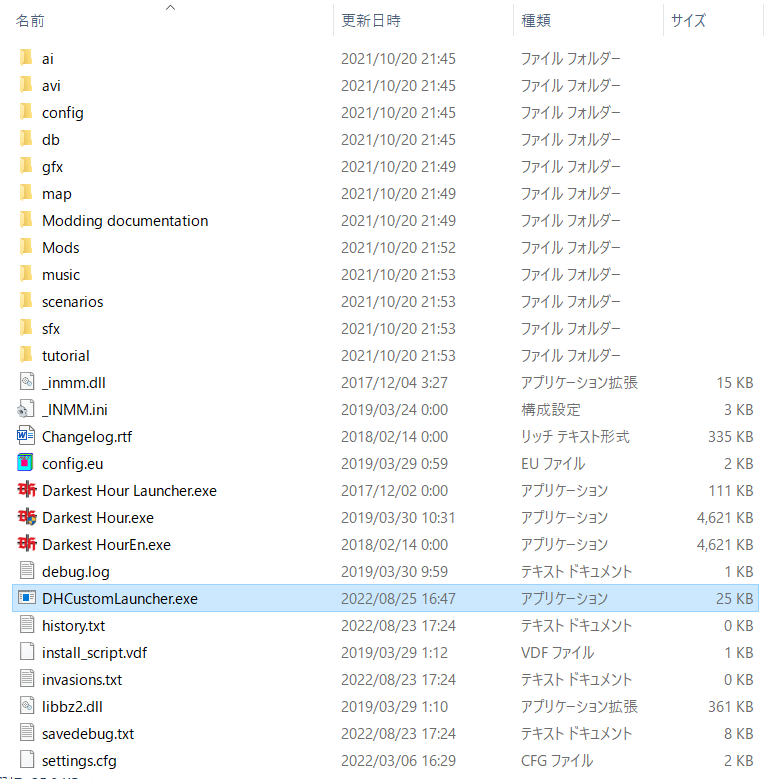
Task: Select the Modding documentation folder
Action: point(125,220)
